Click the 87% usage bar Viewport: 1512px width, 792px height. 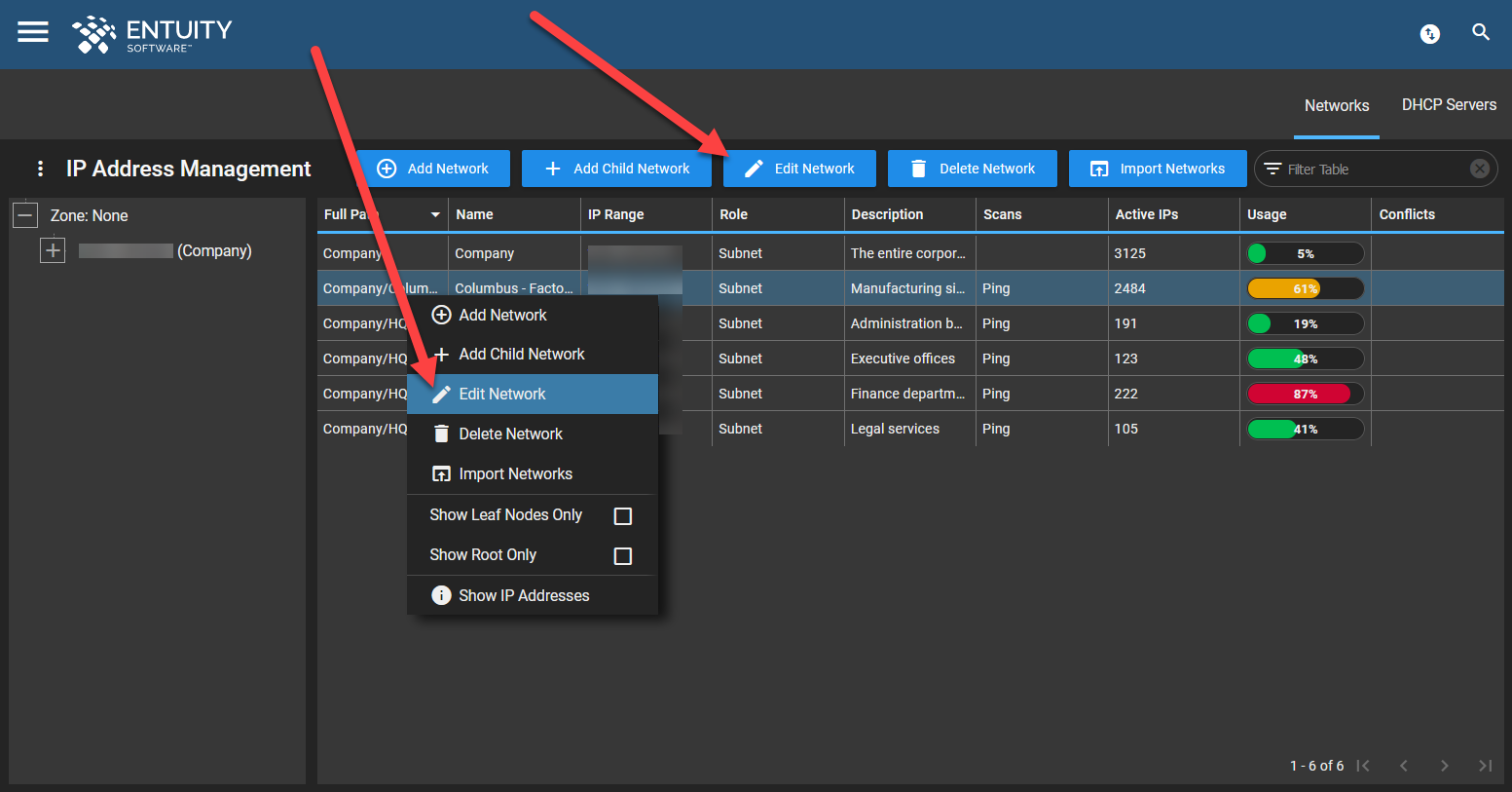pos(1305,394)
